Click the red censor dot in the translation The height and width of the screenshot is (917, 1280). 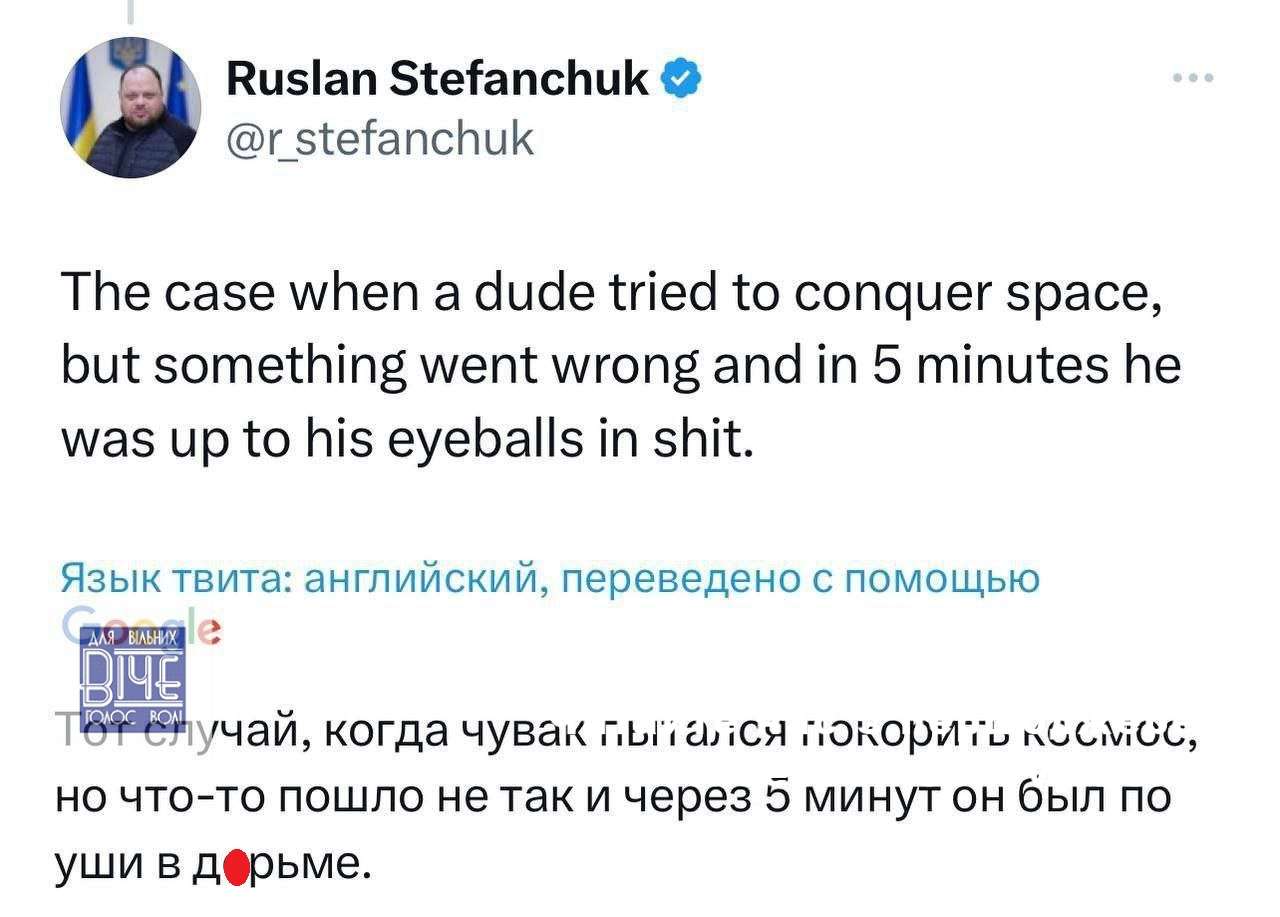pyautogui.click(x=236, y=861)
